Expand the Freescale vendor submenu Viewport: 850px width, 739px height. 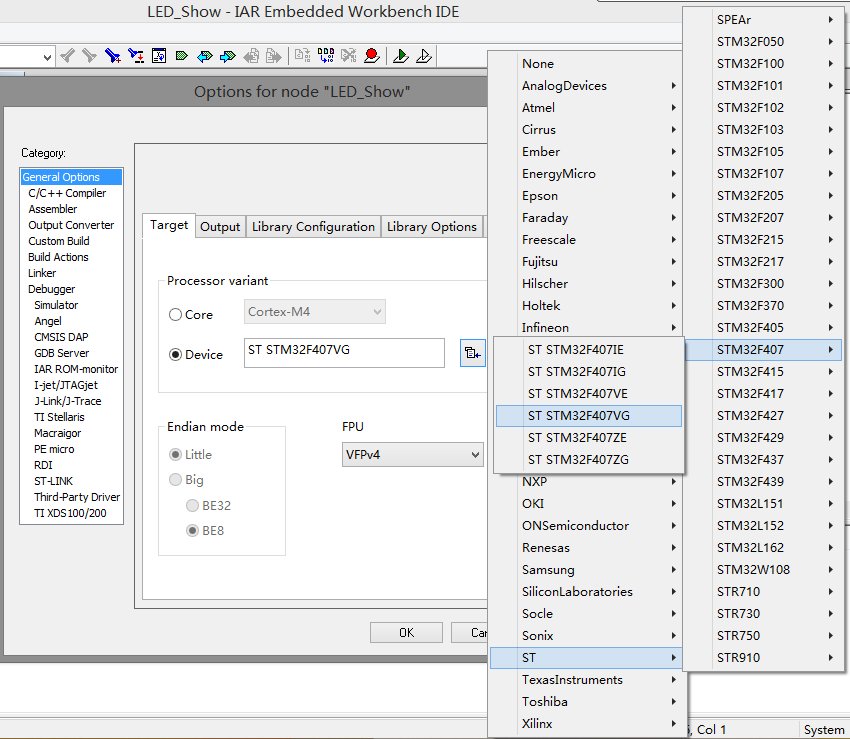click(586, 240)
